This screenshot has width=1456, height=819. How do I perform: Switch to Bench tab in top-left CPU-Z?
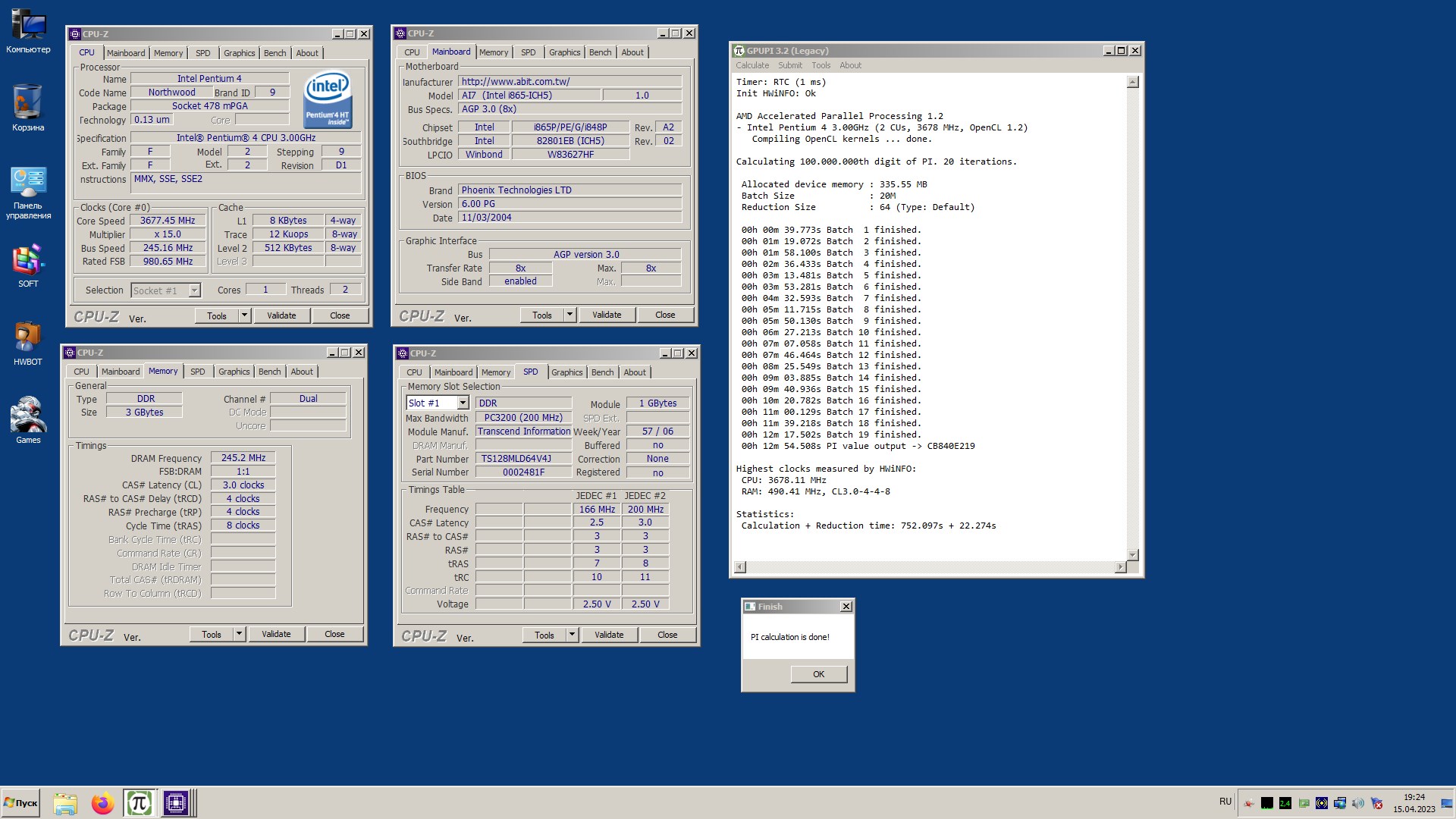(x=275, y=53)
